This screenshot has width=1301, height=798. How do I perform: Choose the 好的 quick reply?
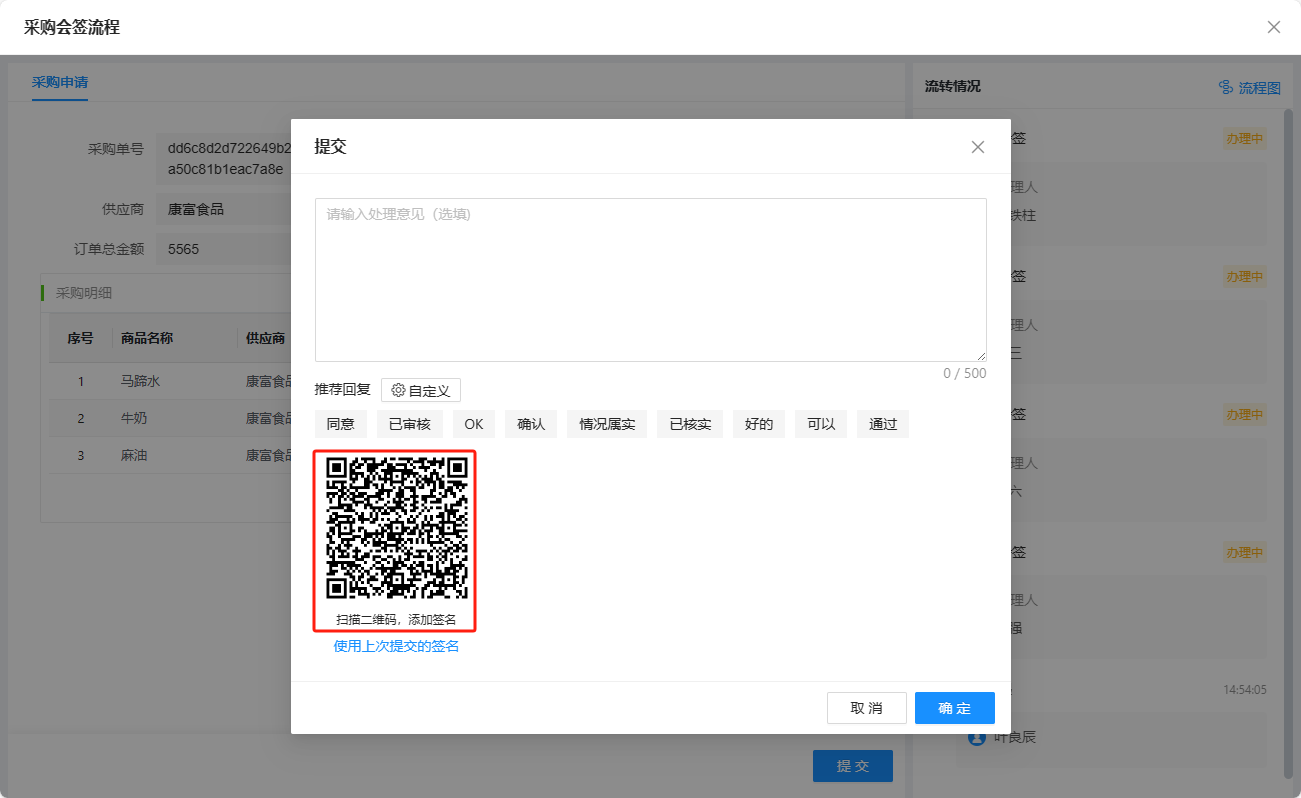[759, 424]
